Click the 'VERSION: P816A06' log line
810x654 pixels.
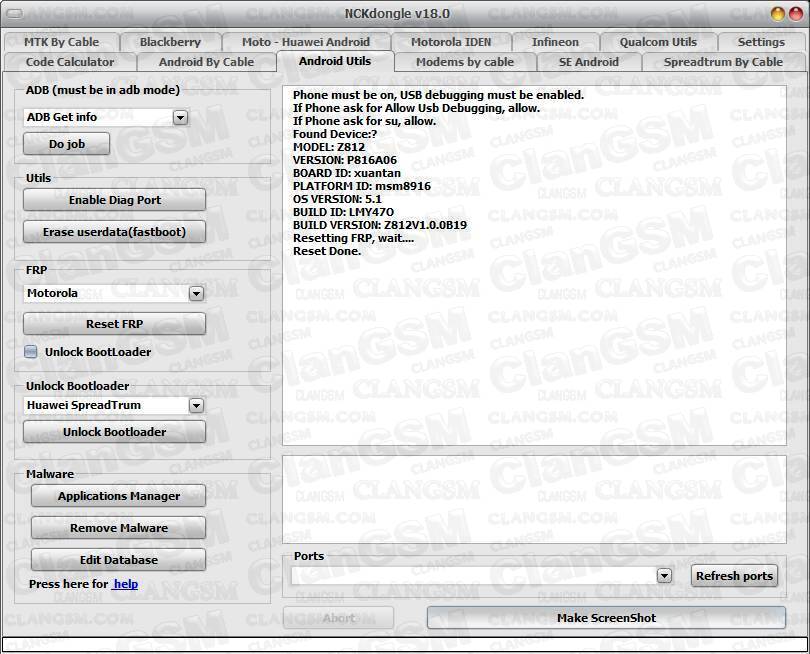point(345,160)
